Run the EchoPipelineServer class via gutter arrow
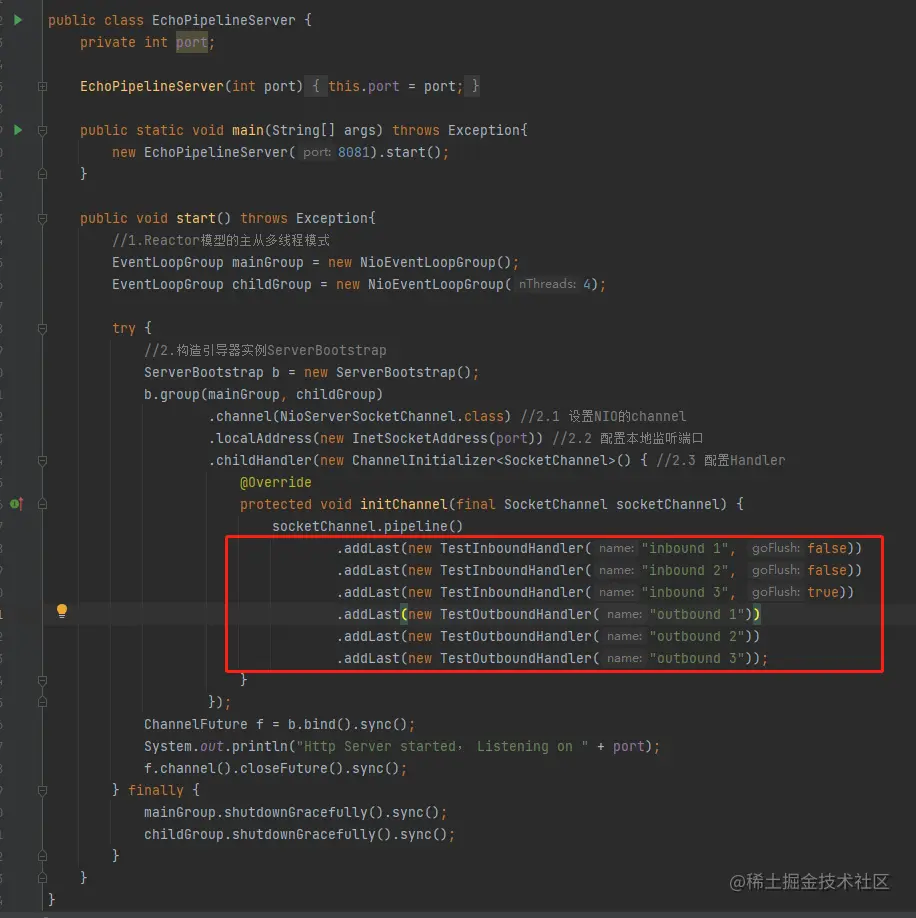The image size is (916, 918). pyautogui.click(x=18, y=20)
